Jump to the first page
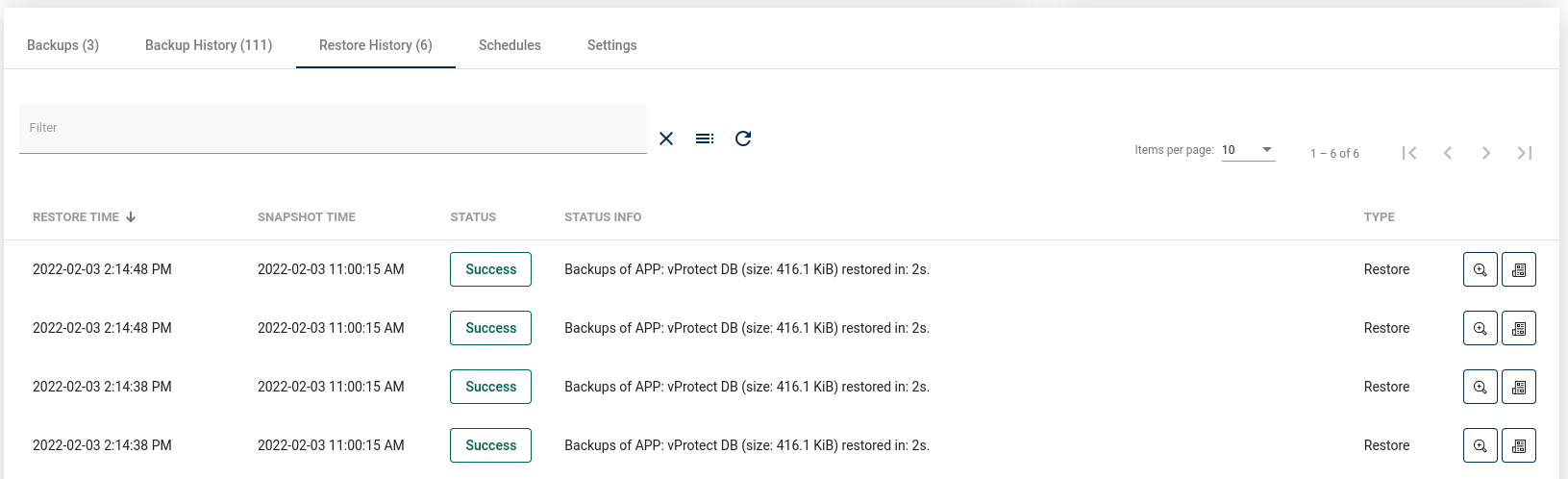The height and width of the screenshot is (479, 1568). tap(1409, 153)
